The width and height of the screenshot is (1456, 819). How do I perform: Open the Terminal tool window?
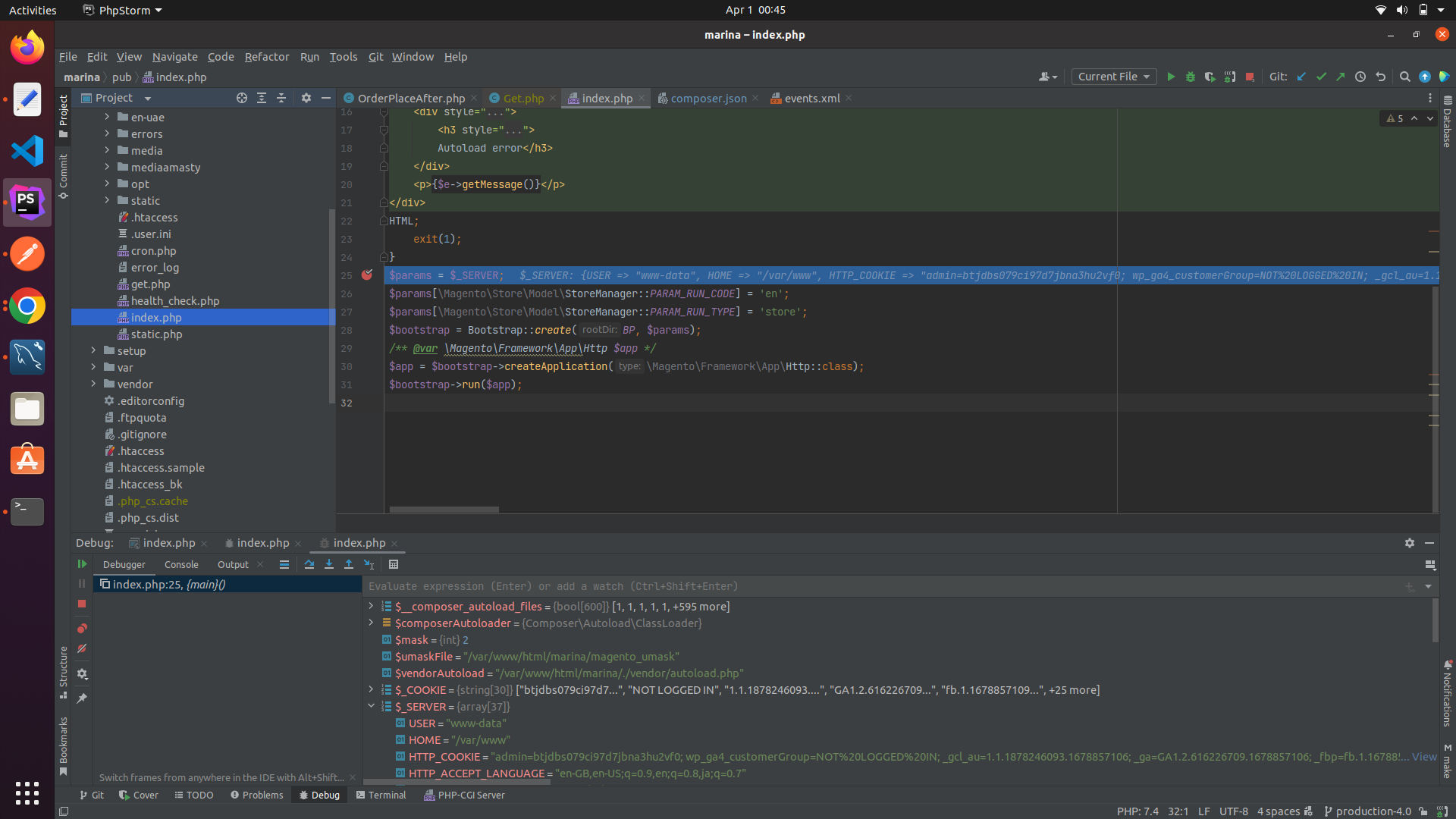381,795
